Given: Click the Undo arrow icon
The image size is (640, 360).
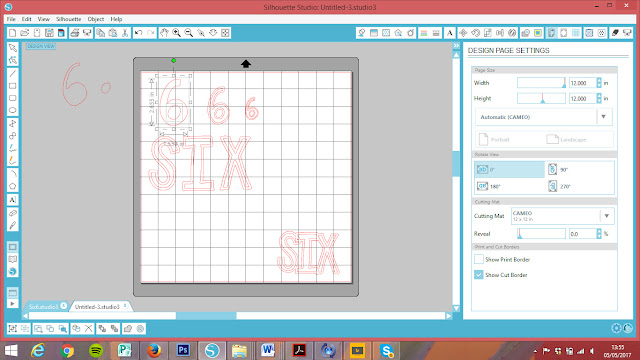Looking at the screenshot, I should click(x=138, y=33).
